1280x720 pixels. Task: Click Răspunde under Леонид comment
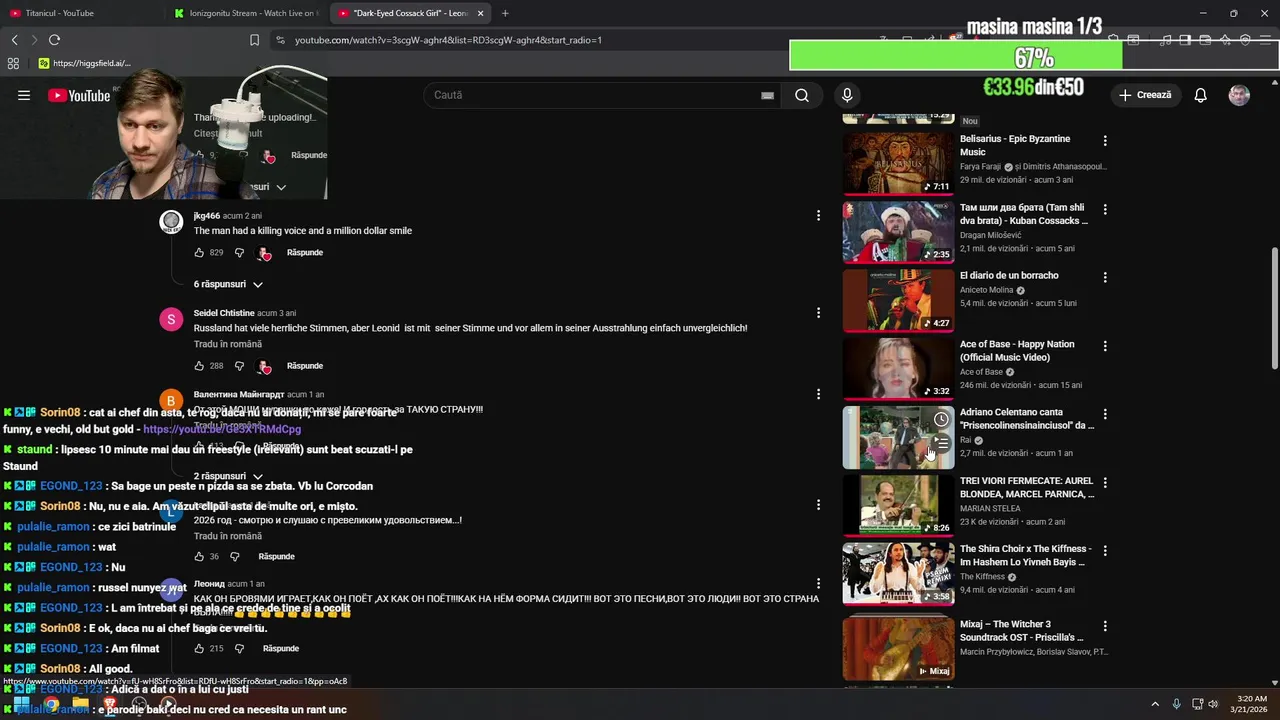pyautogui.click(x=281, y=649)
